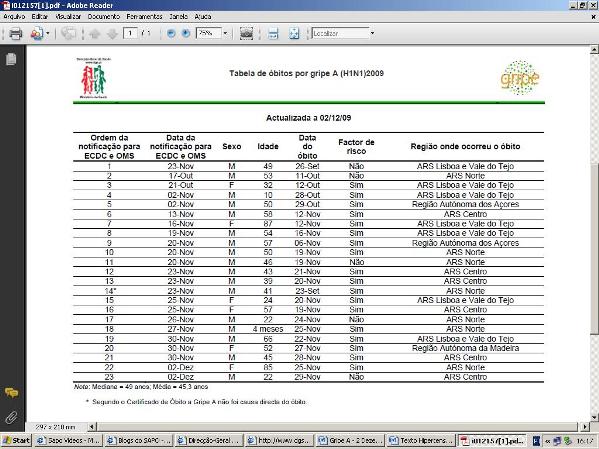Open the Janela menu
599x449 pixels.
click(178, 16)
